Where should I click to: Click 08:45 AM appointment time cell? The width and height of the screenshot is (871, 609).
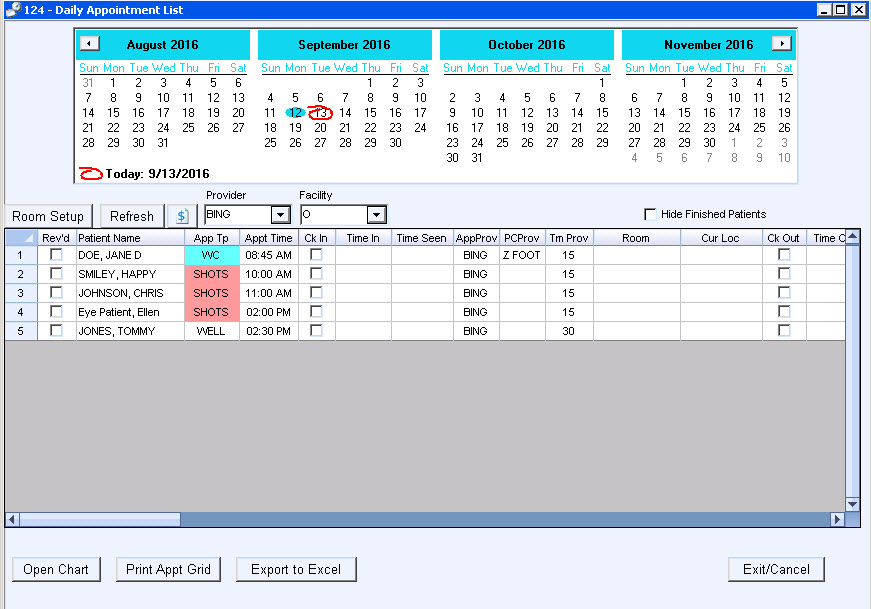tap(269, 255)
